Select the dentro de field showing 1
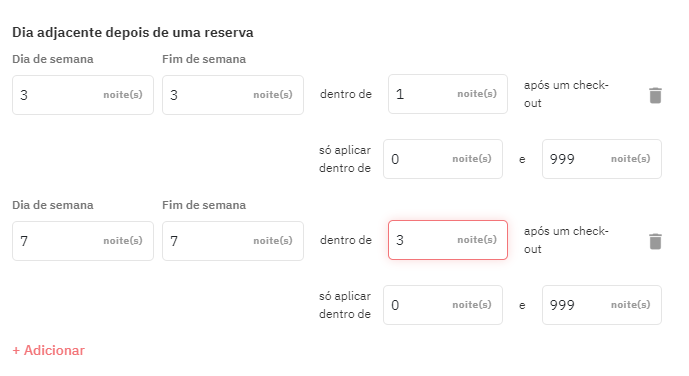This screenshot has height=376, width=689. [448, 94]
